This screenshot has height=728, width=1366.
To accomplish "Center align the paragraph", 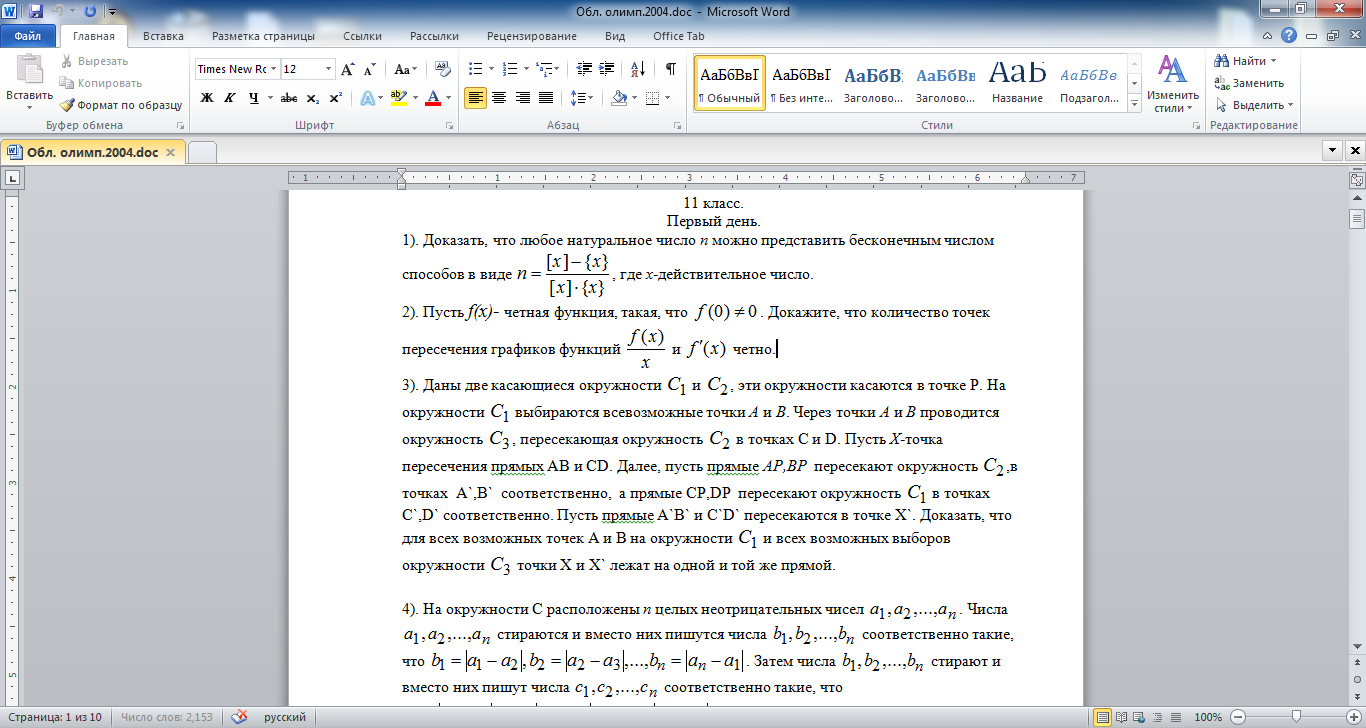I will (498, 98).
